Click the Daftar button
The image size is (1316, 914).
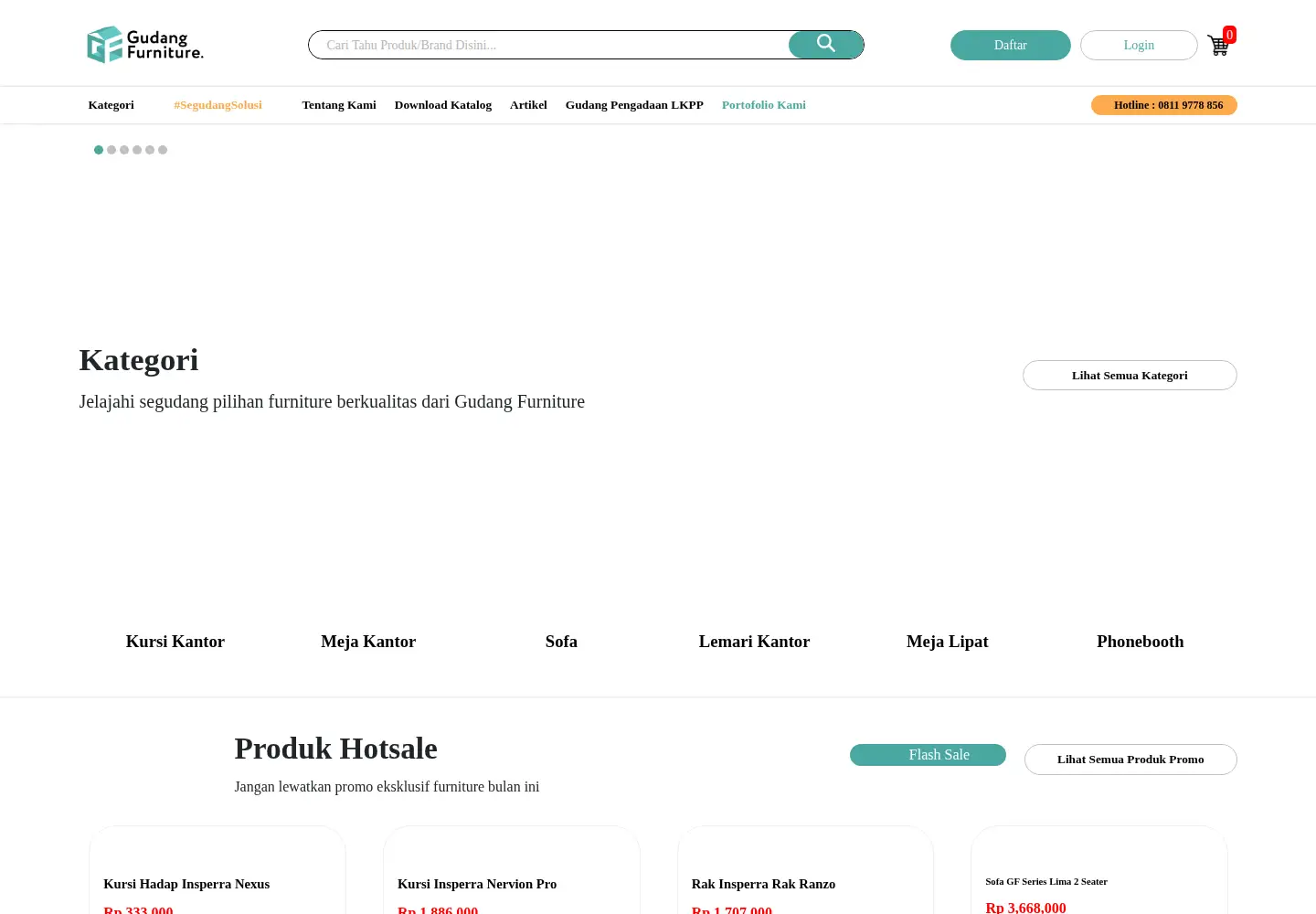pos(1011,45)
